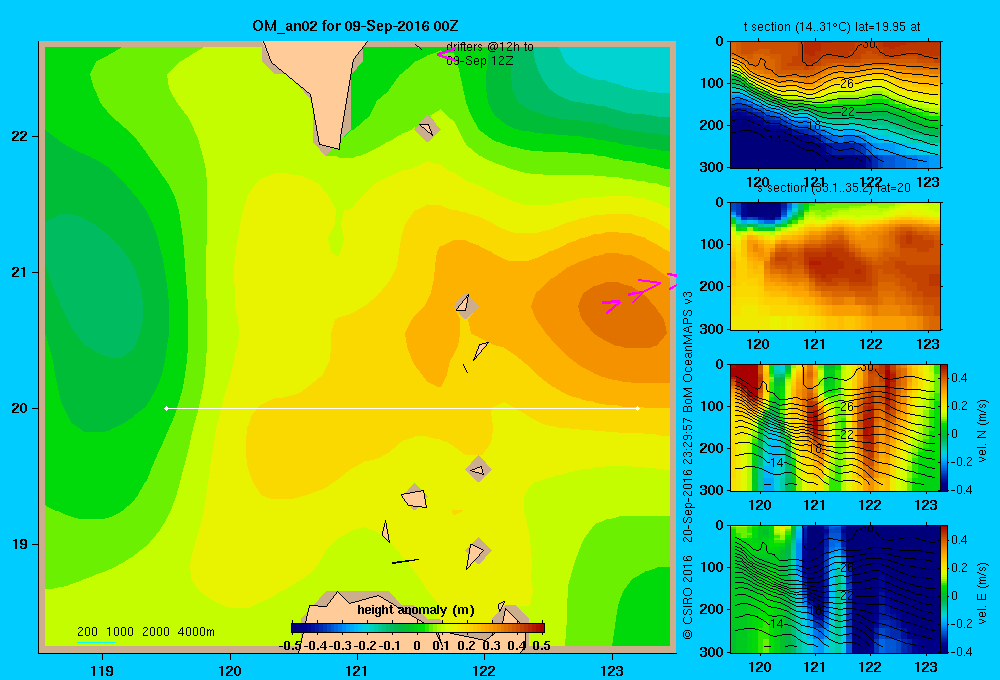Click the magenta drifter arrows near the orange eddy

[x=640, y=293]
